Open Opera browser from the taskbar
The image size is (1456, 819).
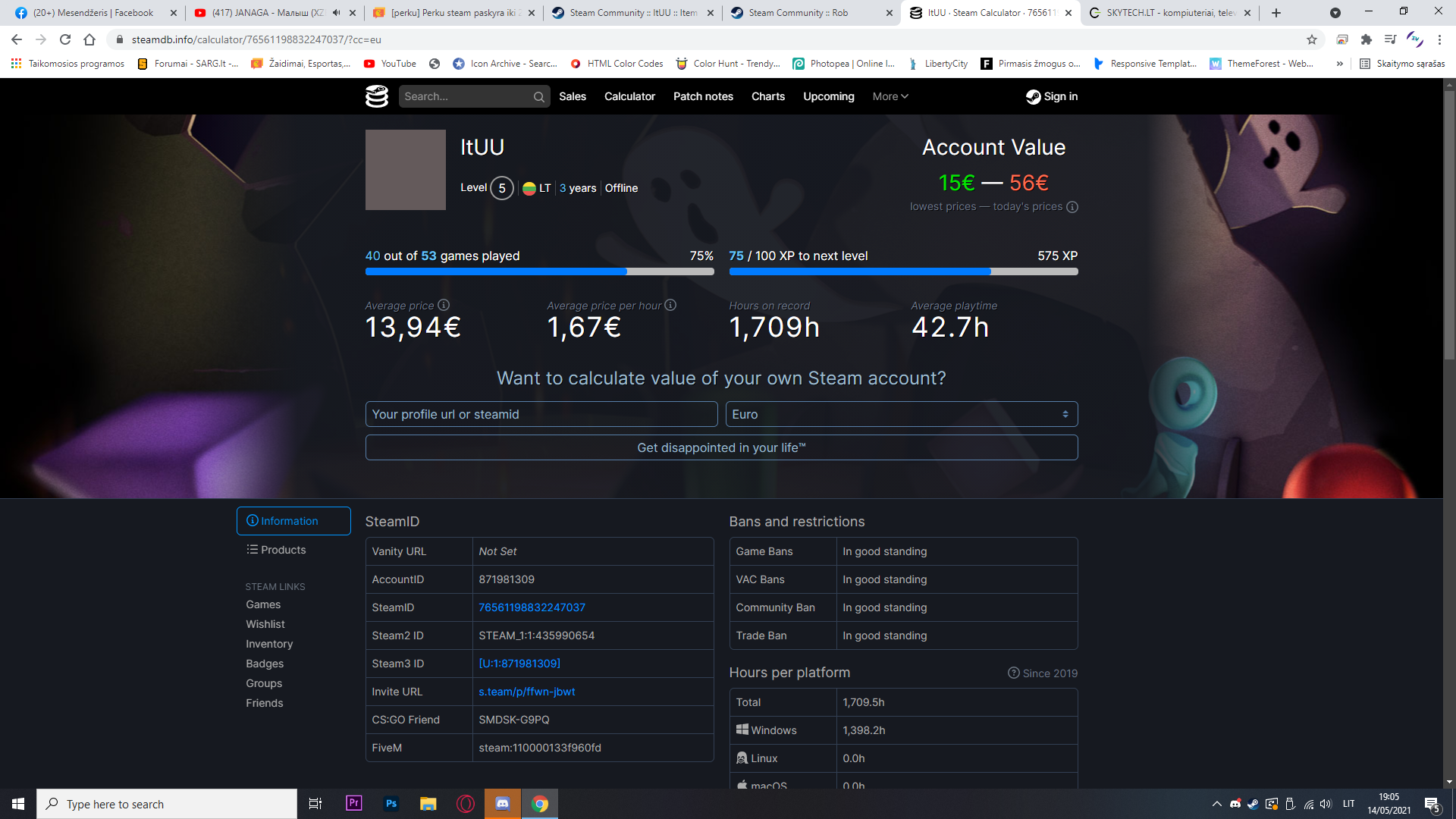point(466,804)
